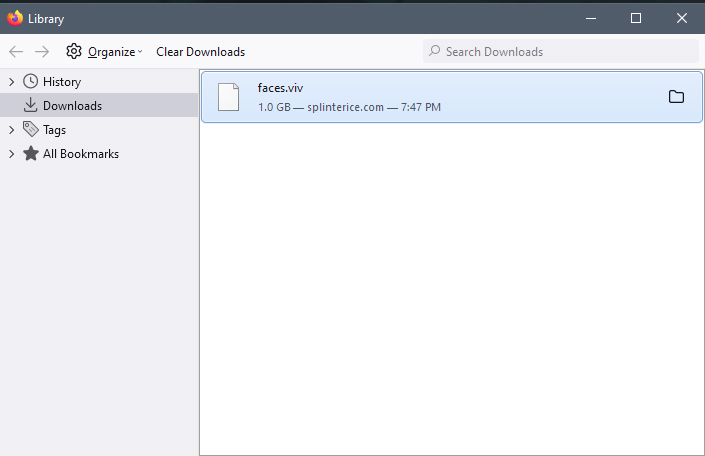Click the faces.viv file icon
The width and height of the screenshot is (705, 456).
pos(228,97)
